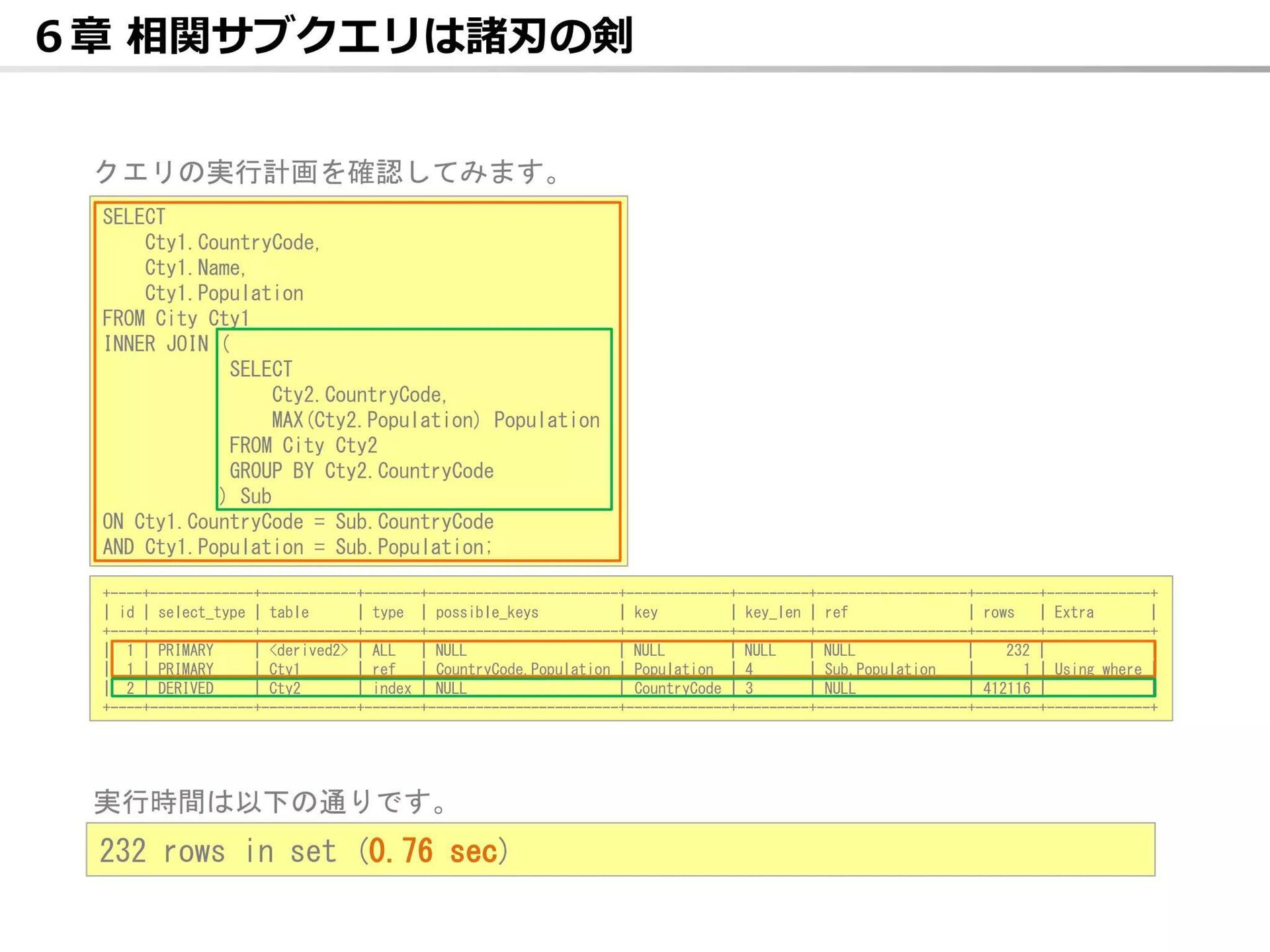Click the outer SELECT keyword
The height and width of the screenshot is (952, 1270).
[x=134, y=217]
